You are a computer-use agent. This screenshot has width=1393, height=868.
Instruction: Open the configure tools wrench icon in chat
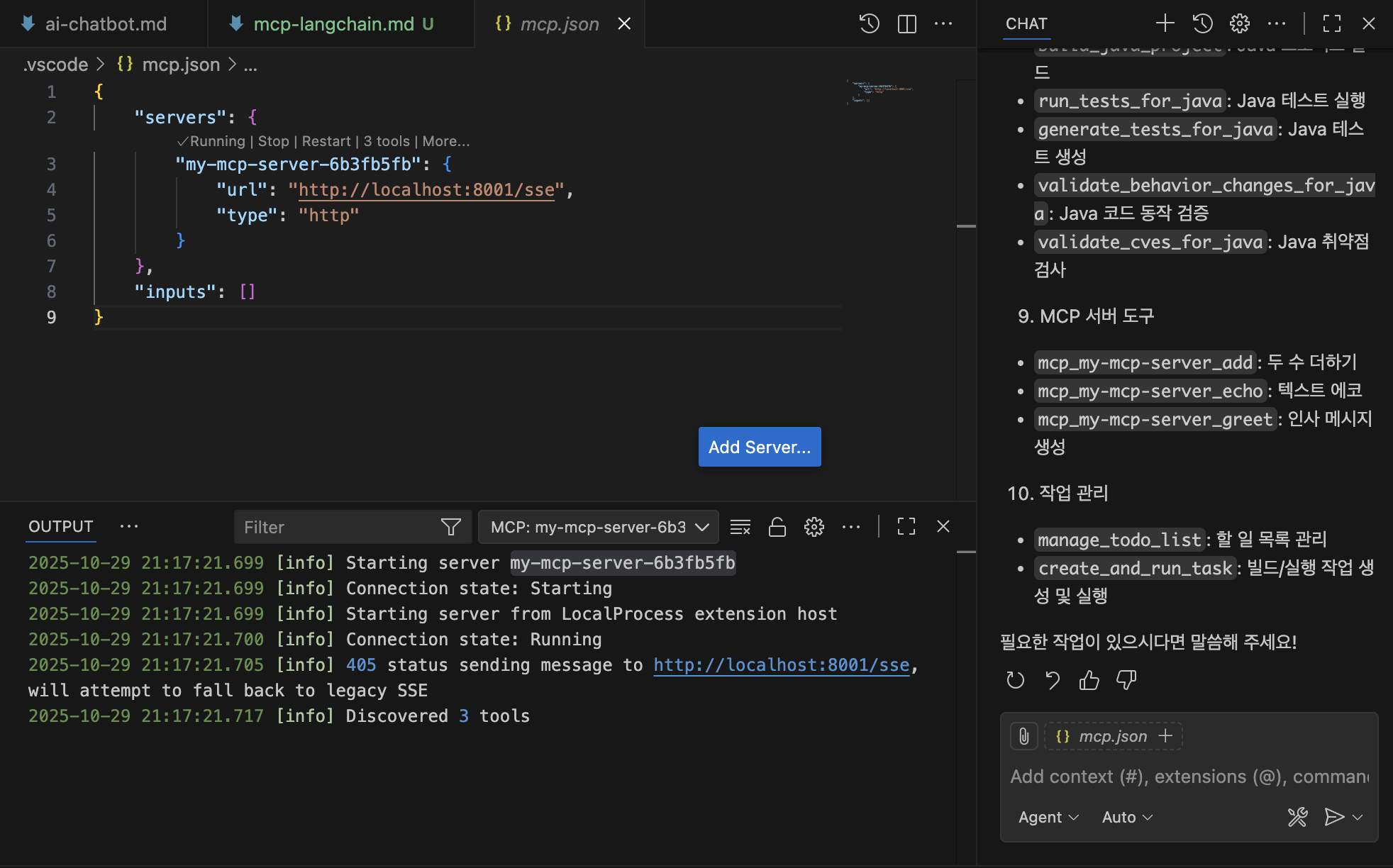pos(1297,817)
